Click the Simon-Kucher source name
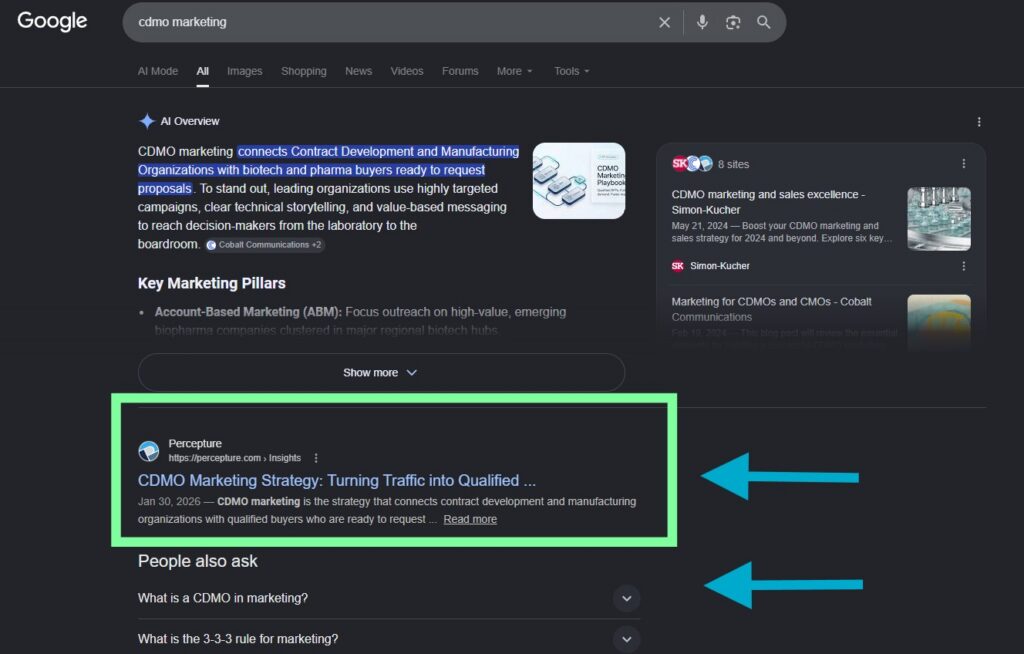The width and height of the screenshot is (1024, 654). pyautogui.click(x=720, y=266)
